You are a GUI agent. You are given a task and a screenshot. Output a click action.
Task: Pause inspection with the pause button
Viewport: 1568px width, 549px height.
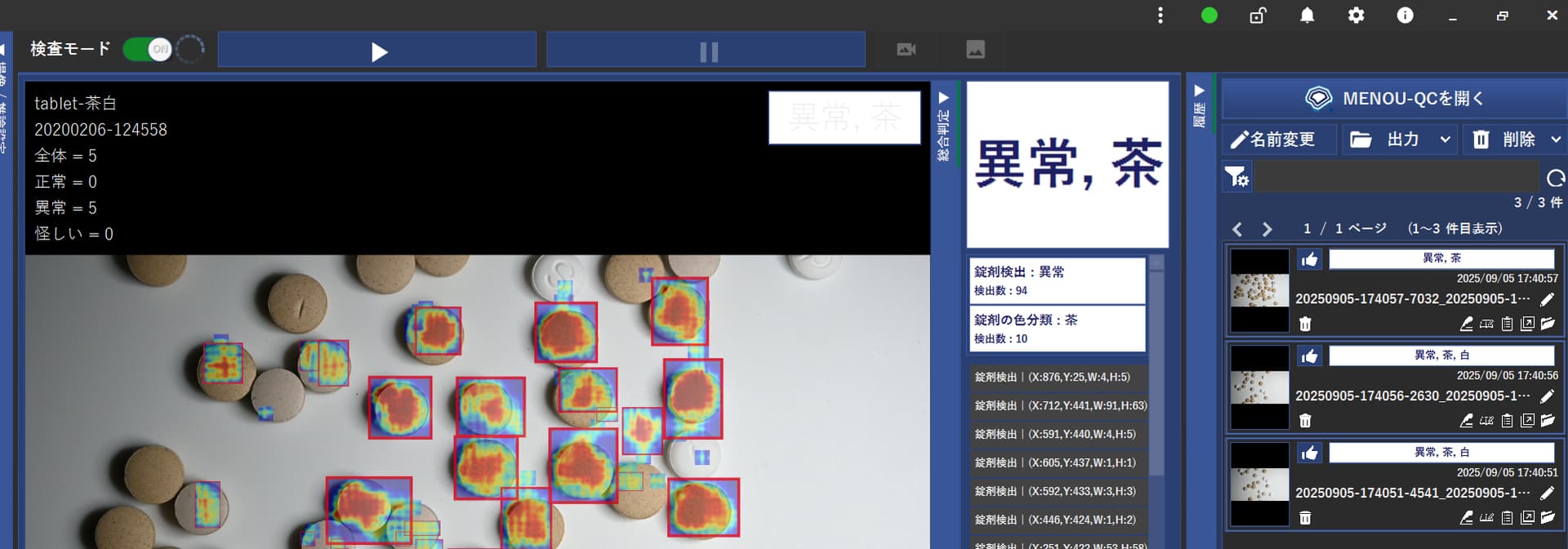(706, 50)
